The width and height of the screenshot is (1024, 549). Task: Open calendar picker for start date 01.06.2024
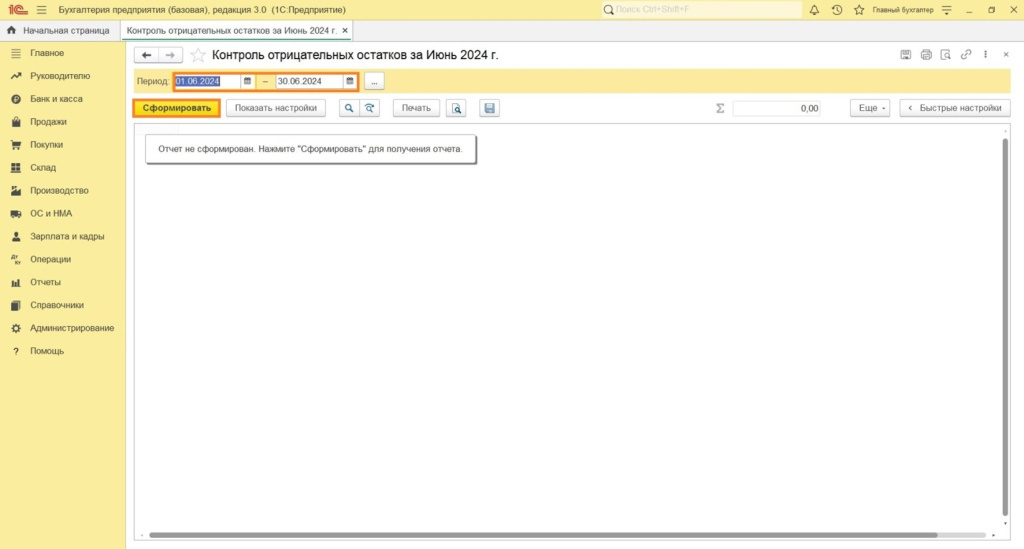click(x=247, y=81)
